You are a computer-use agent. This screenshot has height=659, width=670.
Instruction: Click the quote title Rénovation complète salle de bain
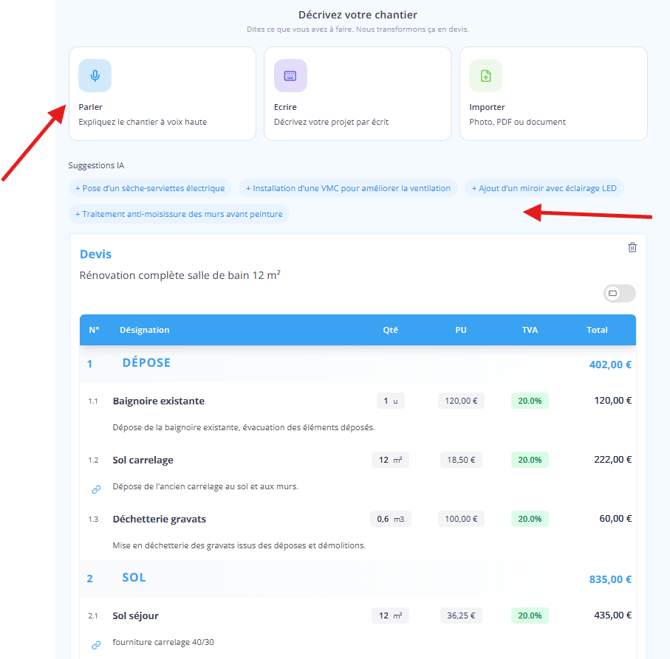tap(179, 274)
